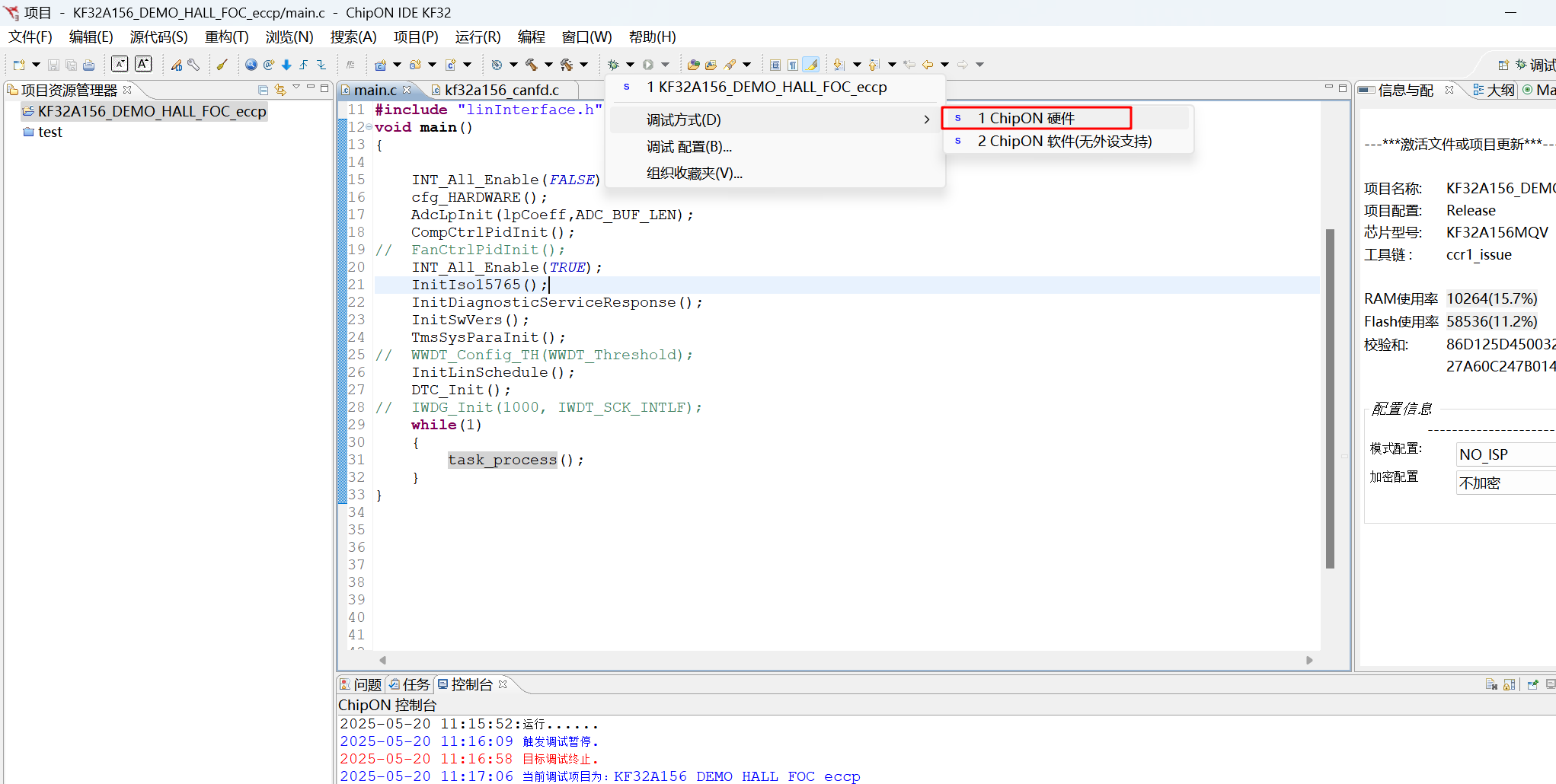Click the Open Perspective icon
Image resolution: width=1556 pixels, height=784 pixels.
tap(1503, 65)
